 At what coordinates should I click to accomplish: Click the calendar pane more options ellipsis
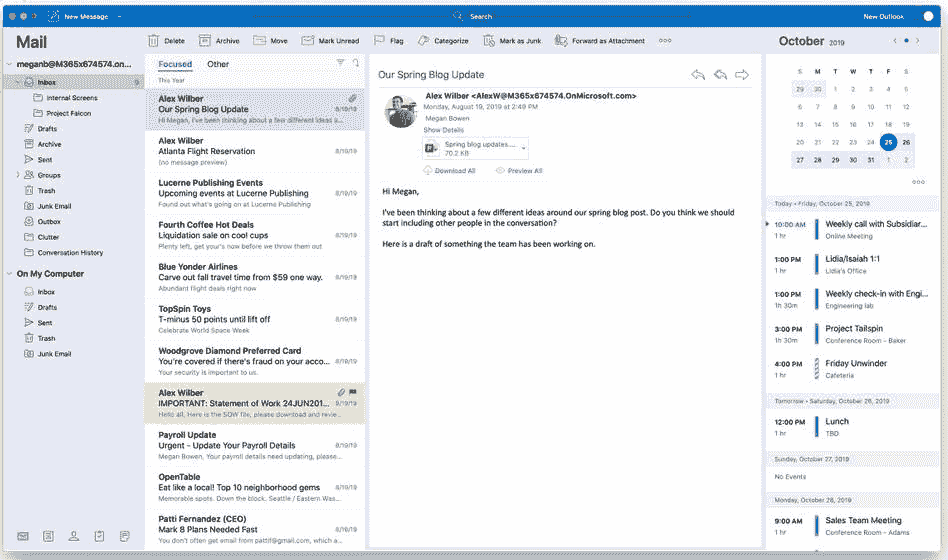click(918, 182)
